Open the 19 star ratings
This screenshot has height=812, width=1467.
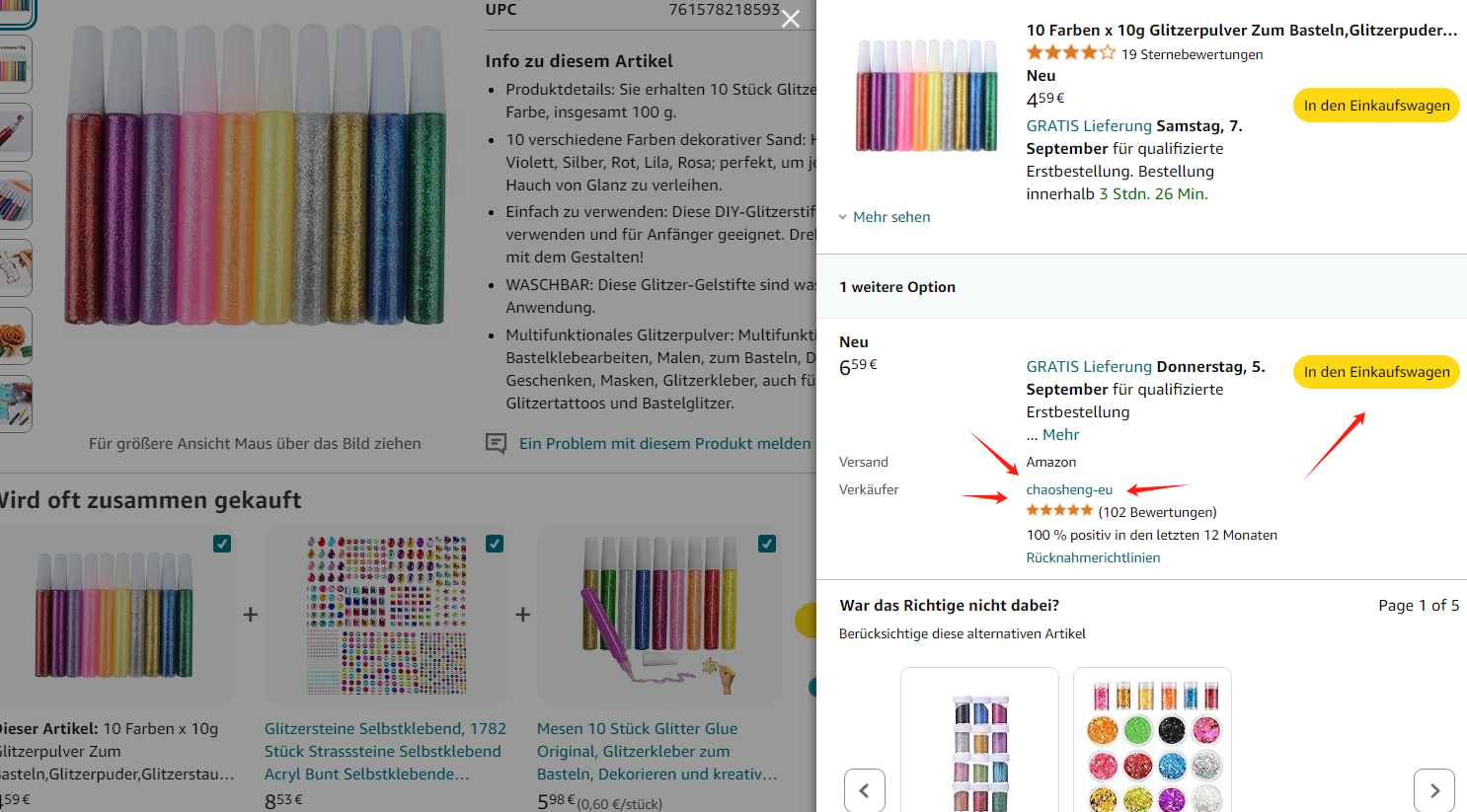(1192, 54)
